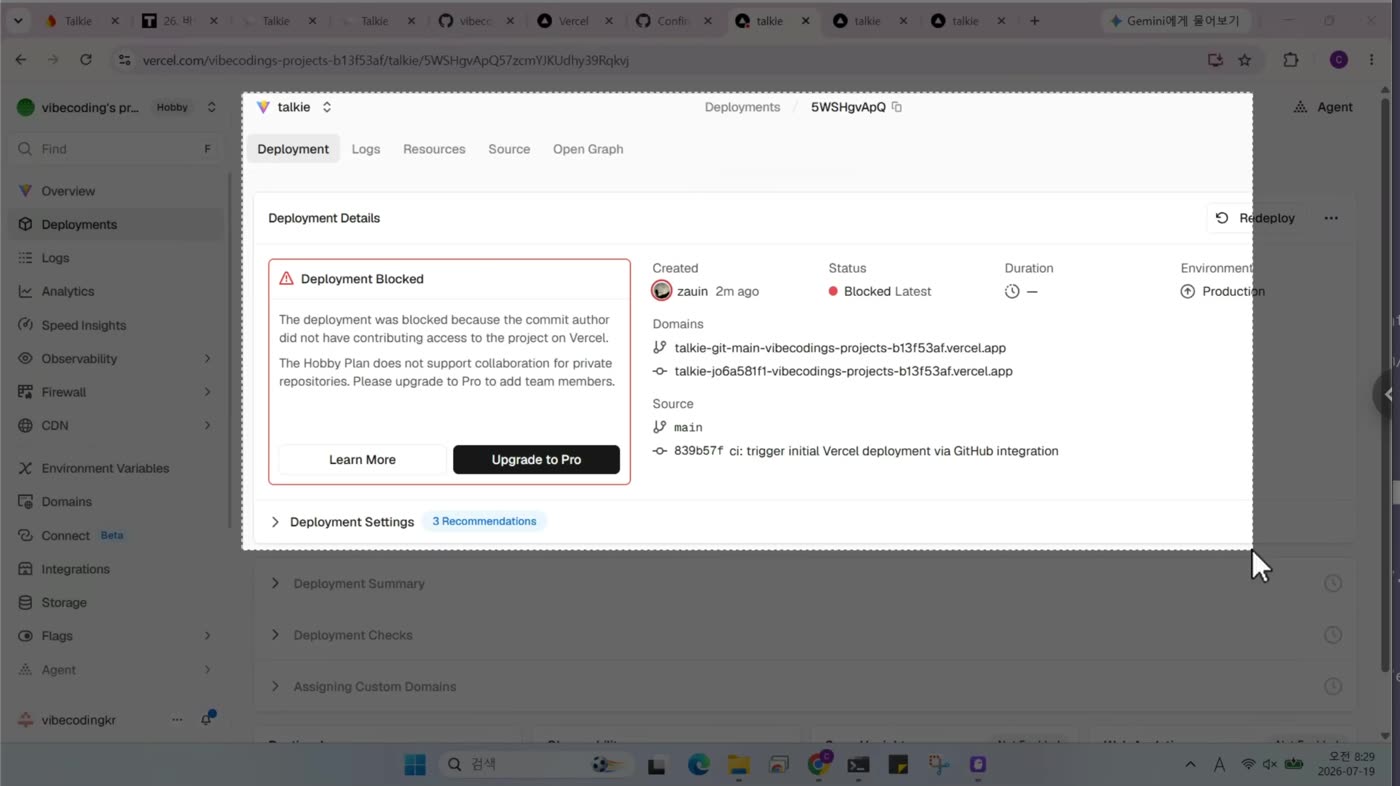The image size is (1400, 786).
Task: Click the 3 Recommendations badge
Action: [x=484, y=521]
